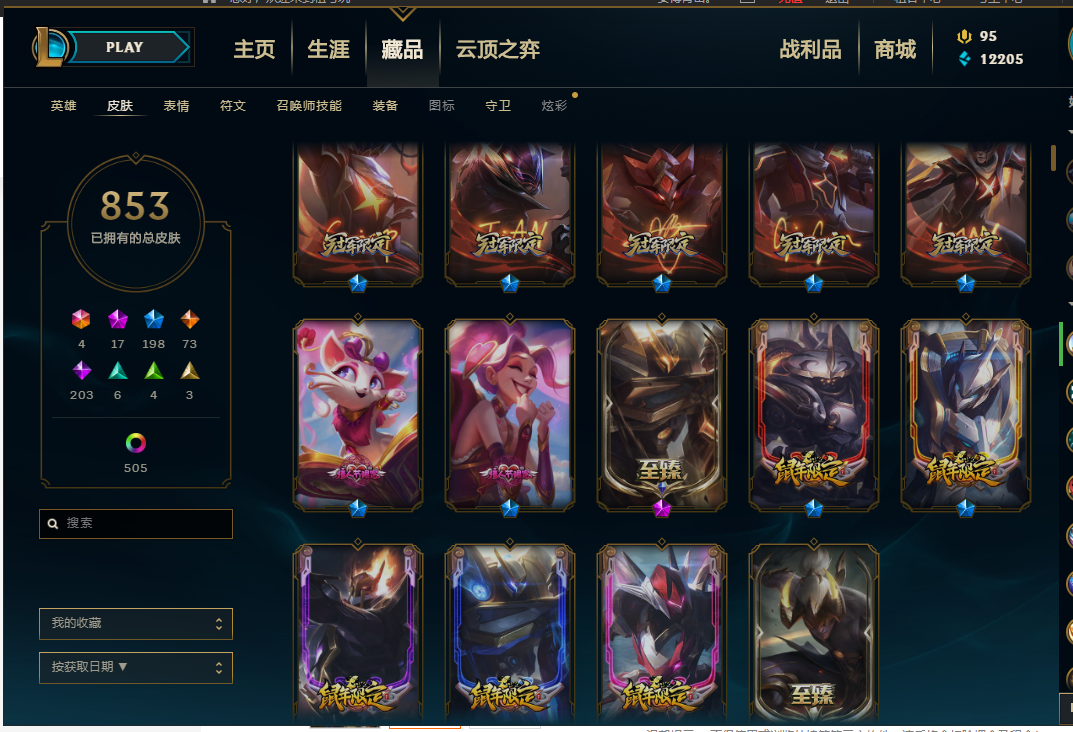Select the teal triangle filter showing 6

coord(118,370)
